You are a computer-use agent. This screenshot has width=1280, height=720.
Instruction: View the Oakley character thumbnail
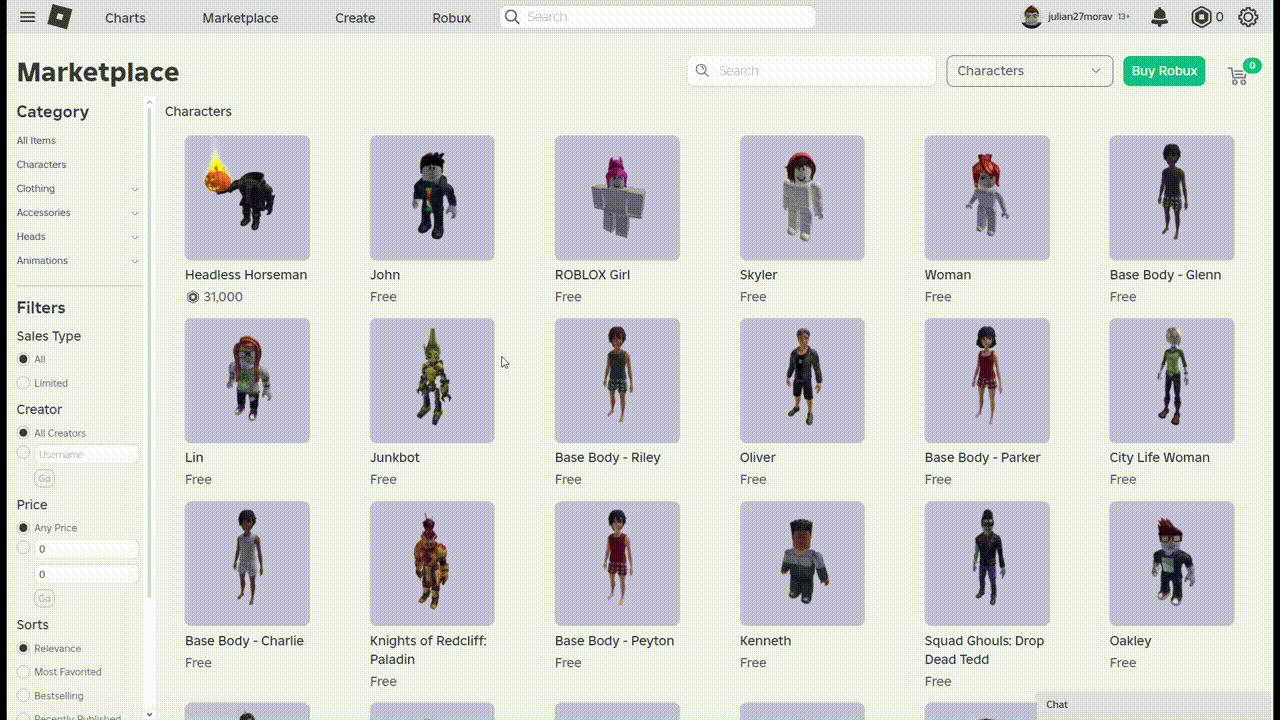point(1172,564)
